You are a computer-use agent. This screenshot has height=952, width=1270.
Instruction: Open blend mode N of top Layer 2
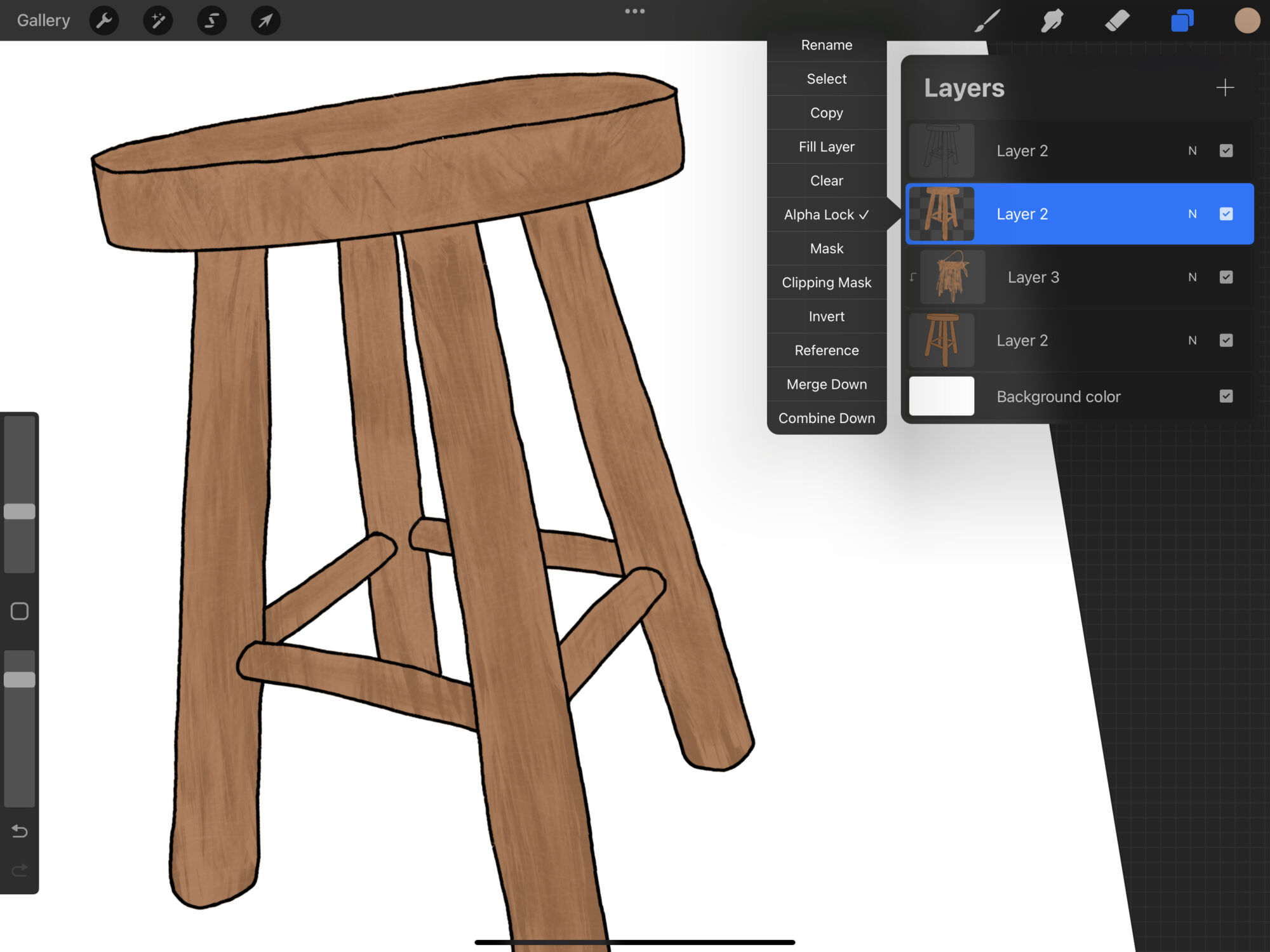(x=1192, y=151)
